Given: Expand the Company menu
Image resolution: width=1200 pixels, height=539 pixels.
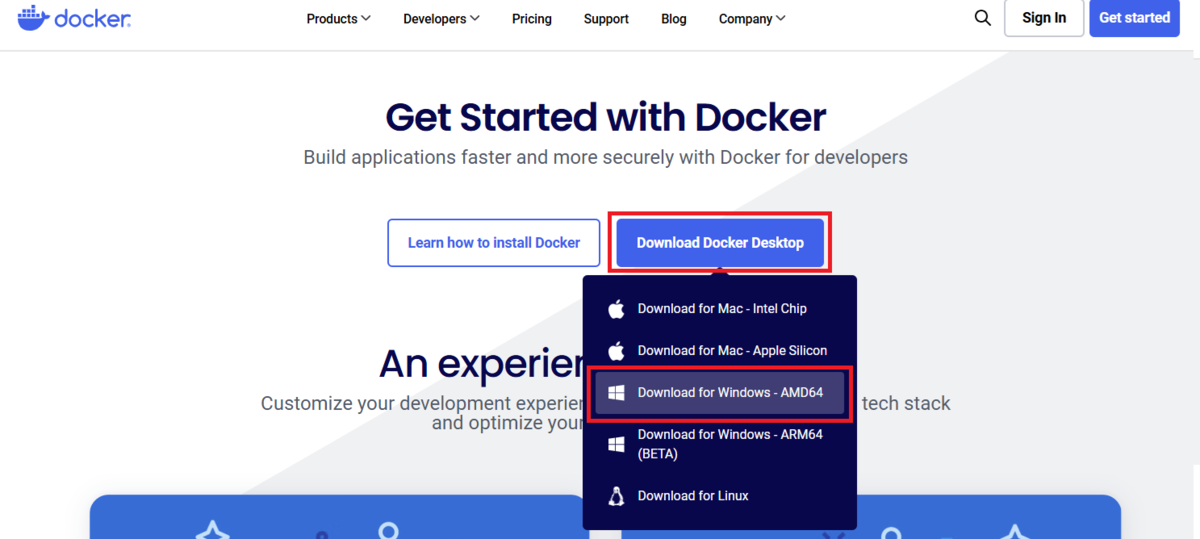Looking at the screenshot, I should pyautogui.click(x=752, y=18).
